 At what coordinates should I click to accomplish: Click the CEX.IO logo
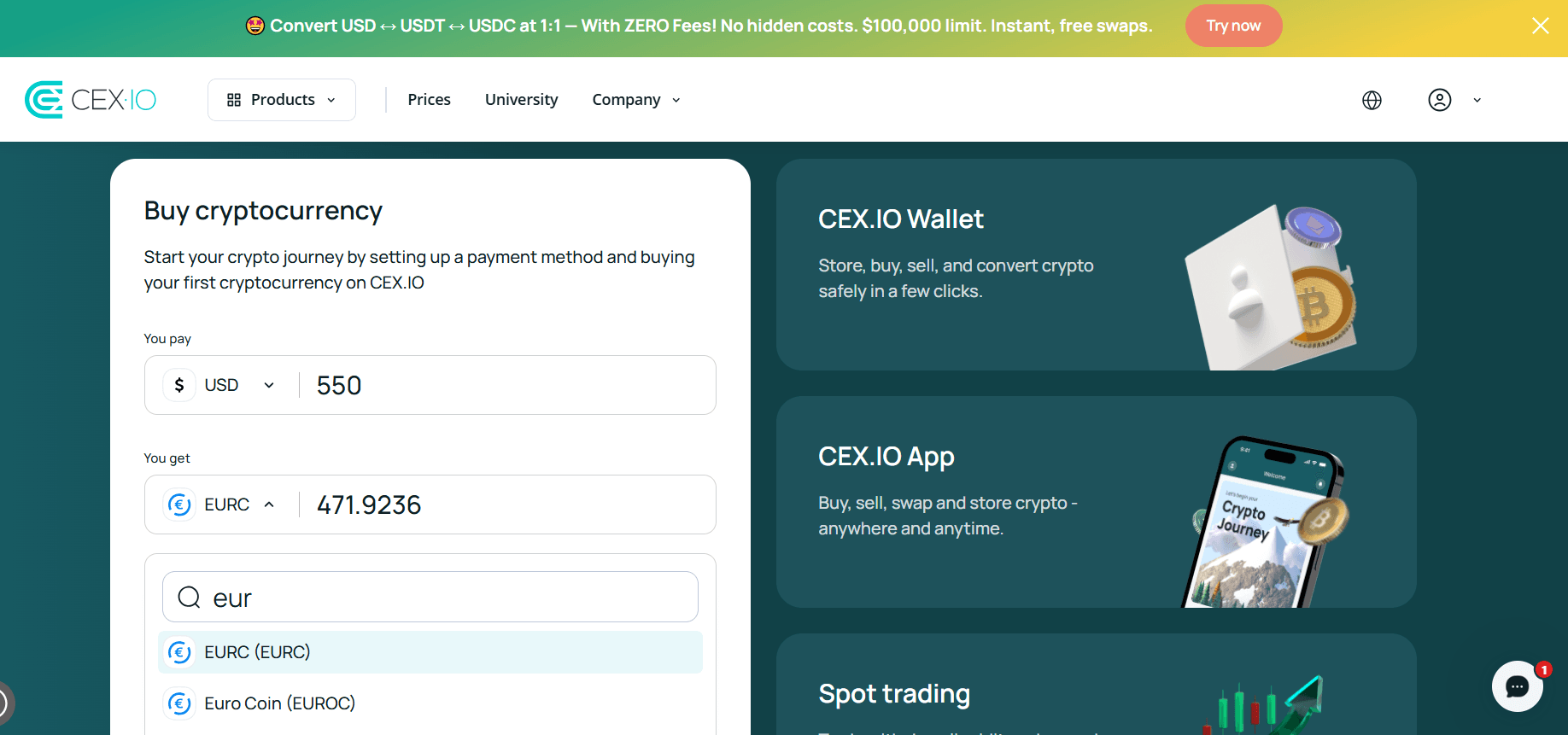coord(91,100)
